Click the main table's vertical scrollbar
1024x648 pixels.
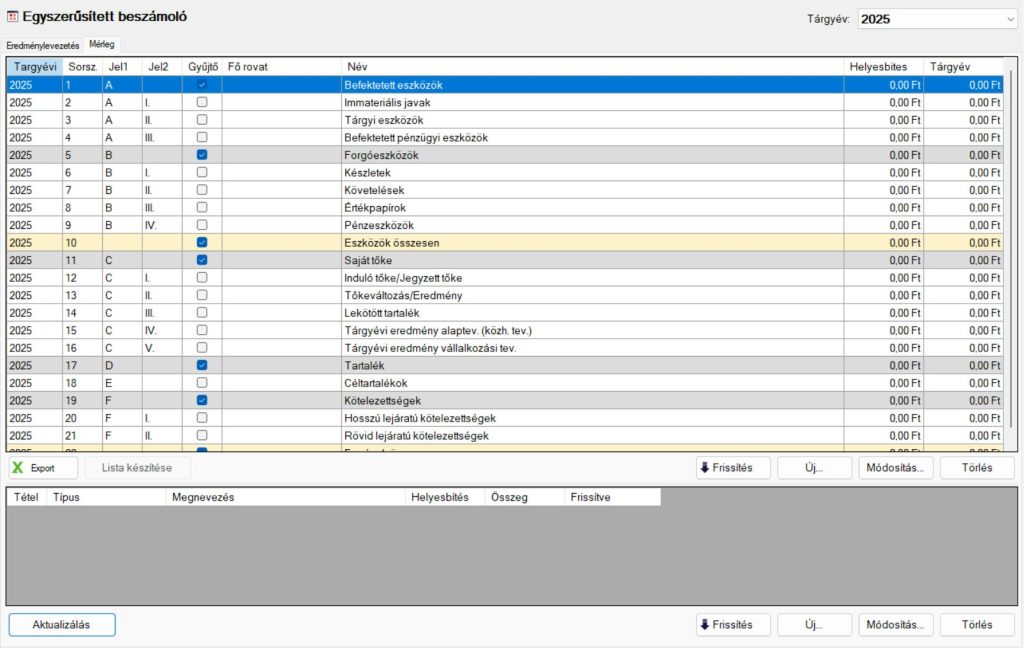coord(1011,250)
